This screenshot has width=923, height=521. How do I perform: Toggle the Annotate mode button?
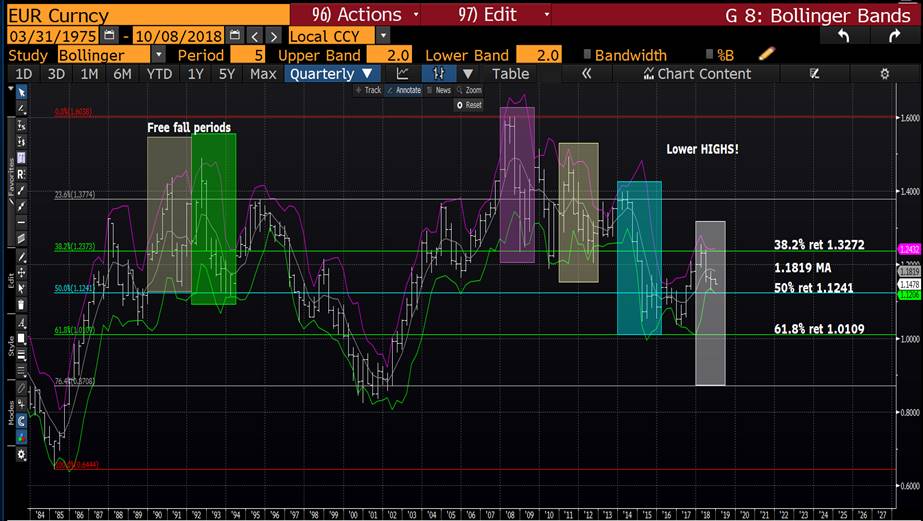click(403, 90)
